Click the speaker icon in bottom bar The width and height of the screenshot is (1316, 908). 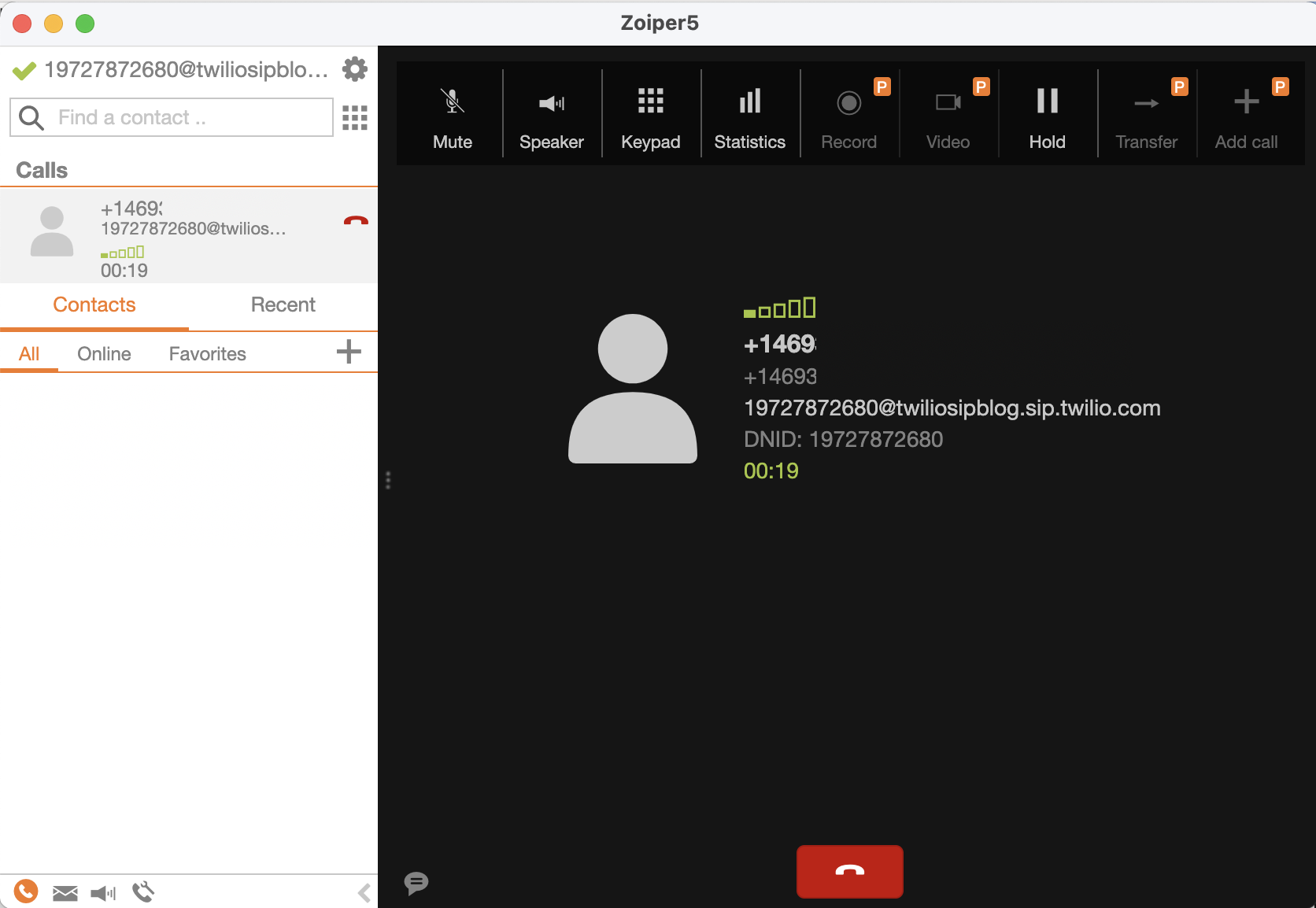coord(103,893)
